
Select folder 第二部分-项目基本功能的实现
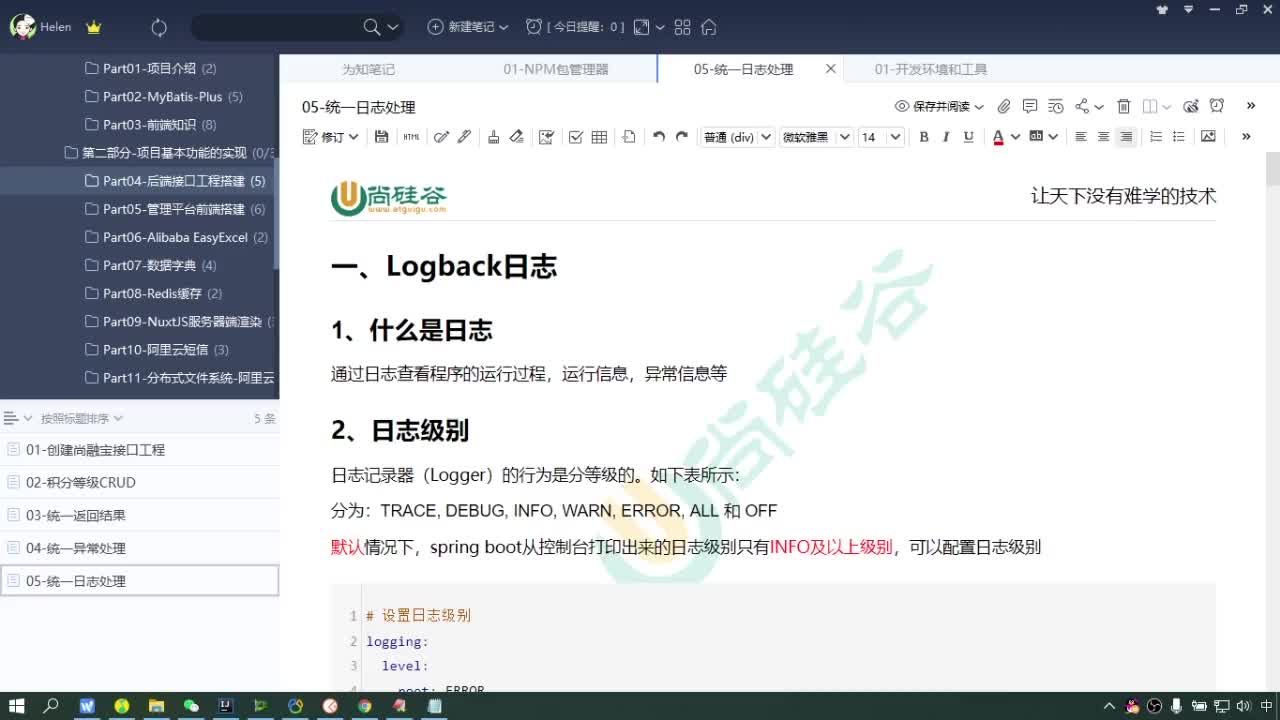pos(138,153)
